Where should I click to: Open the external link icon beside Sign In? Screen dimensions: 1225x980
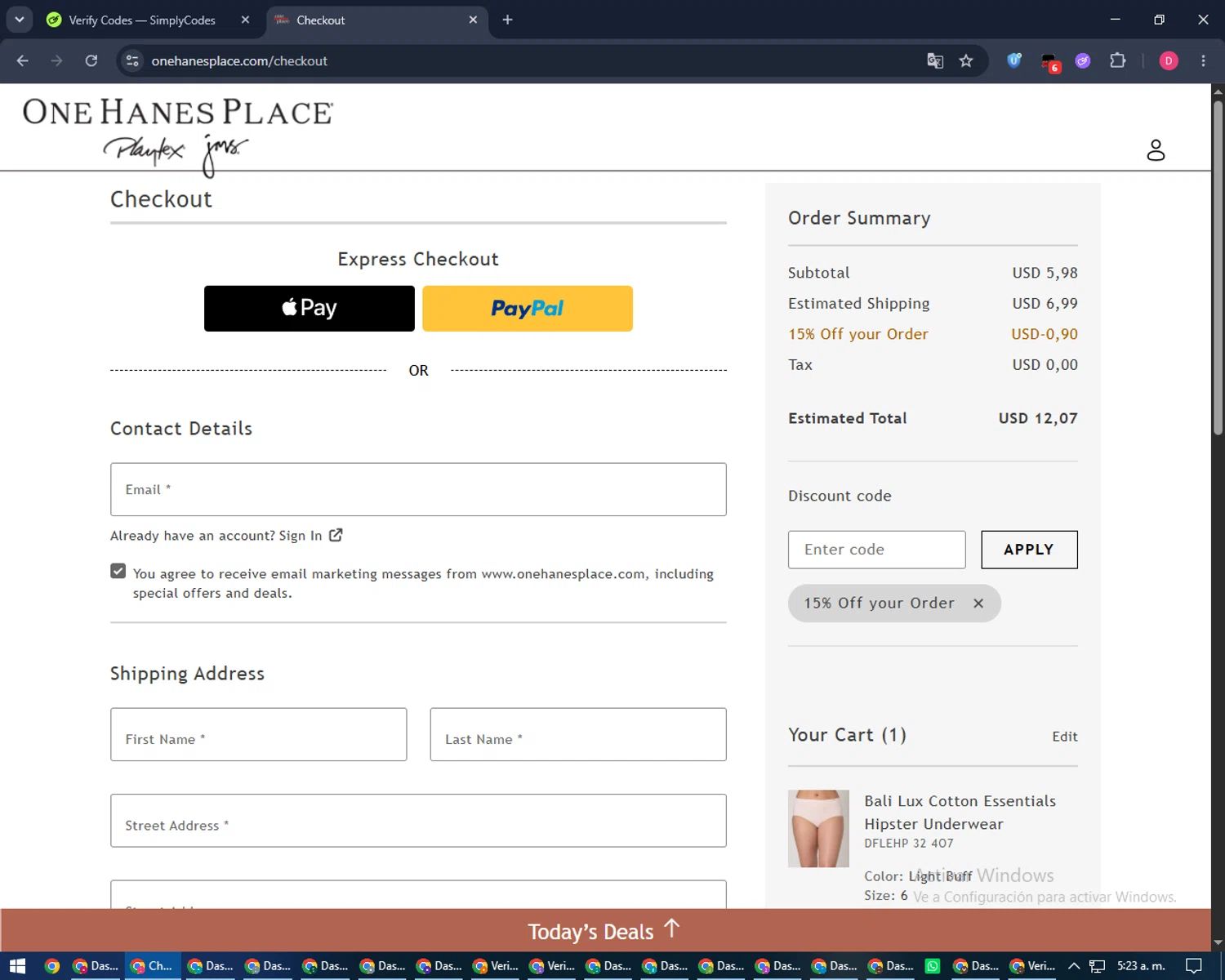coord(336,535)
